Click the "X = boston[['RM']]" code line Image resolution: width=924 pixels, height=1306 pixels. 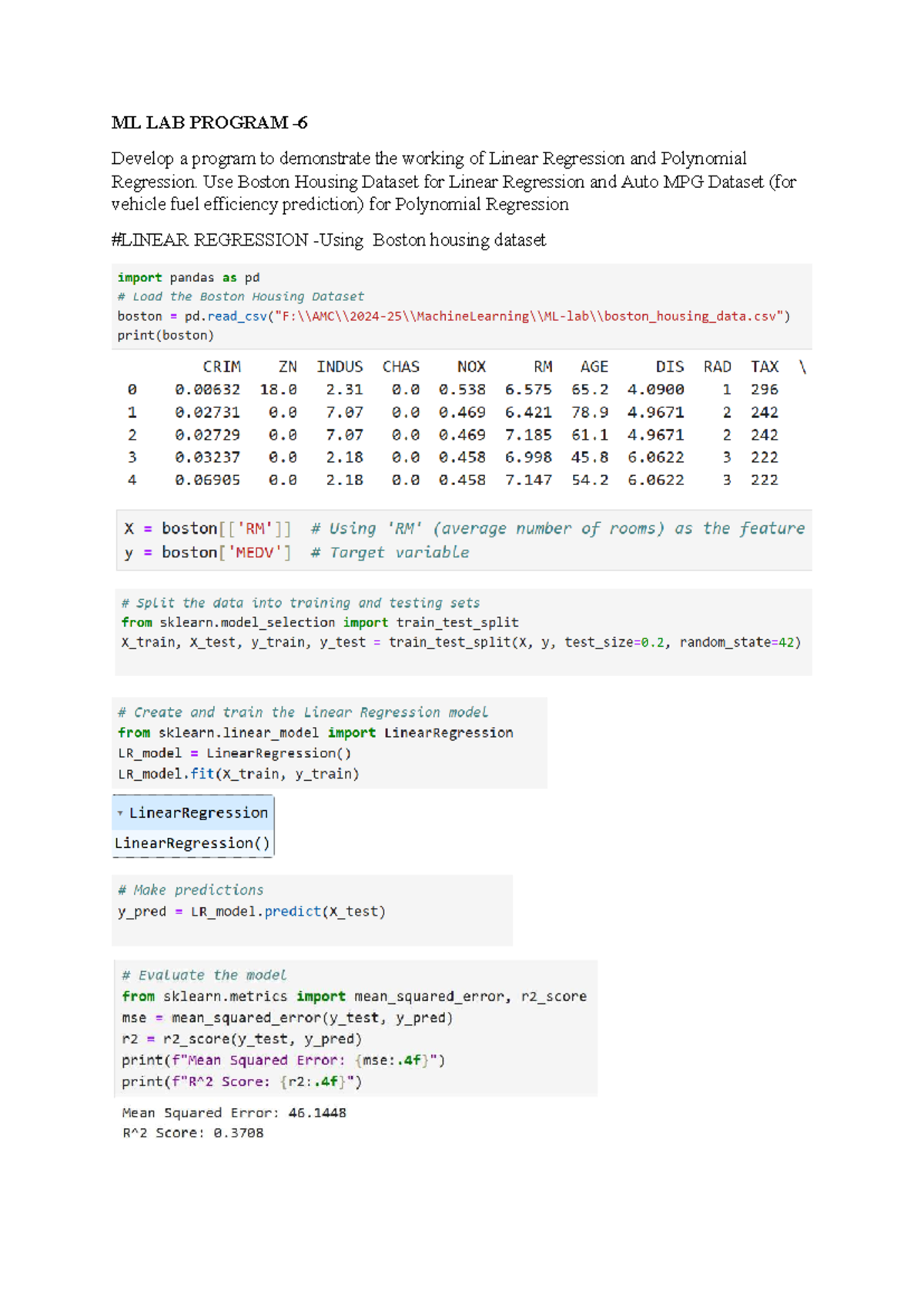[464, 529]
